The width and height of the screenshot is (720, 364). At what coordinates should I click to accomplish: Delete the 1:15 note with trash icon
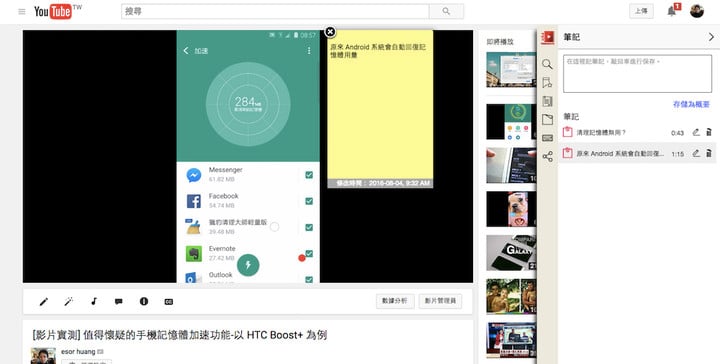[x=709, y=153]
